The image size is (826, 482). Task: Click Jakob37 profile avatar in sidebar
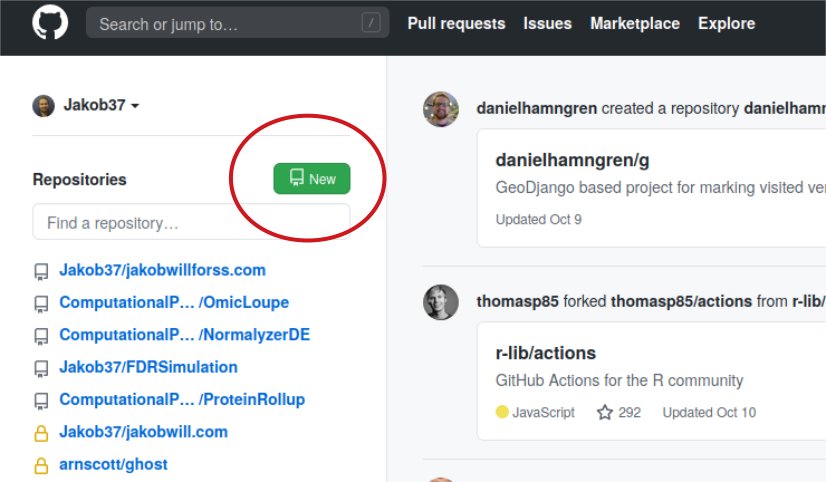44,106
